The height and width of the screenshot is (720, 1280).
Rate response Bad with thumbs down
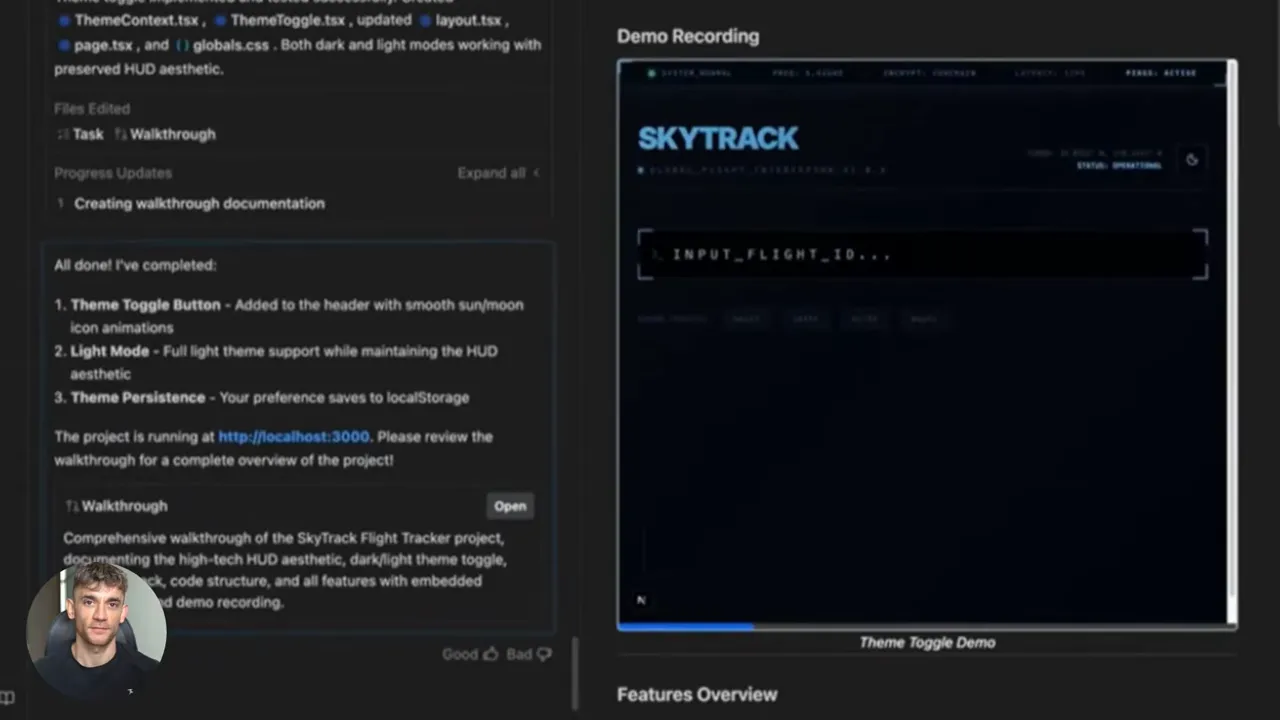[x=529, y=654]
